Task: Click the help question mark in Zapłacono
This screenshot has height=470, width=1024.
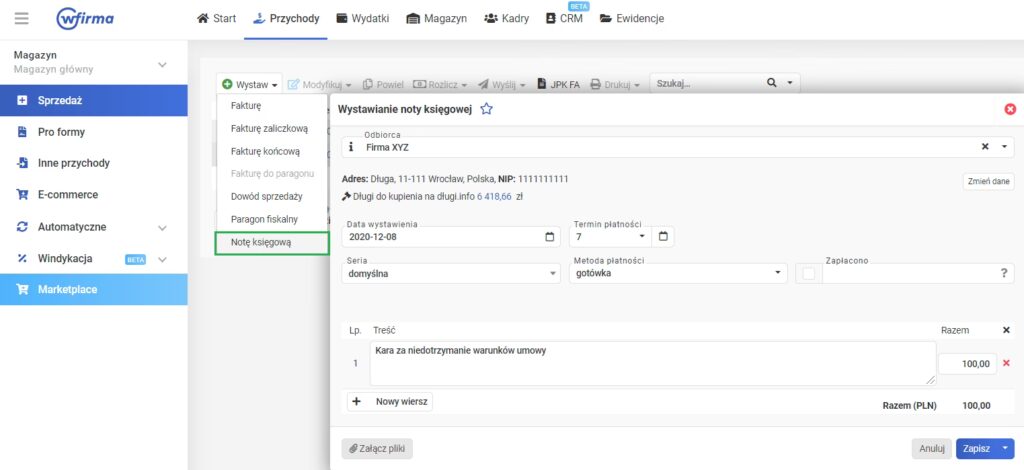Action: (x=1003, y=273)
